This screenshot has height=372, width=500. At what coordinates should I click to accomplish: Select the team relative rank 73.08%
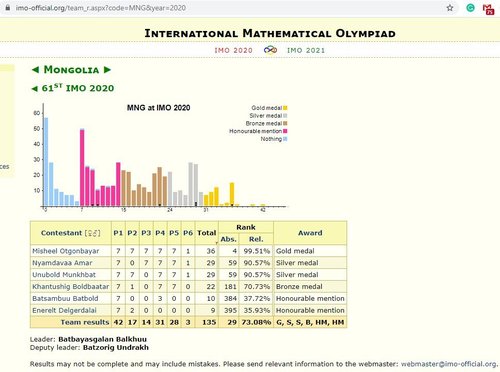click(x=256, y=322)
